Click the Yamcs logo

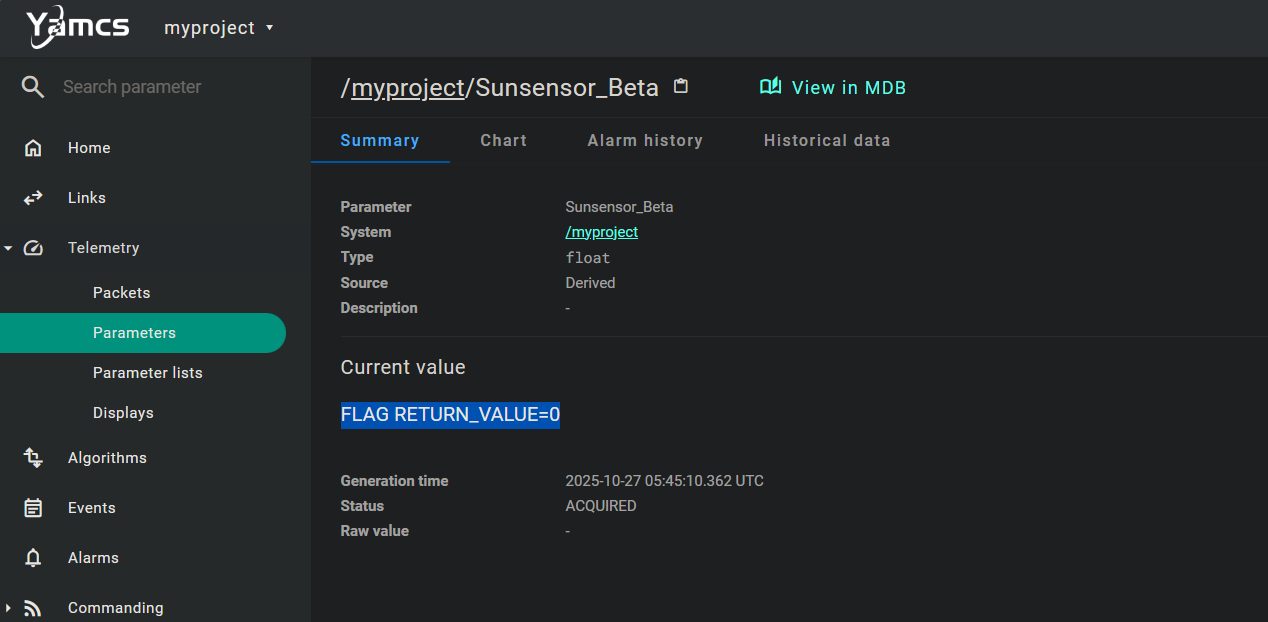(x=77, y=27)
